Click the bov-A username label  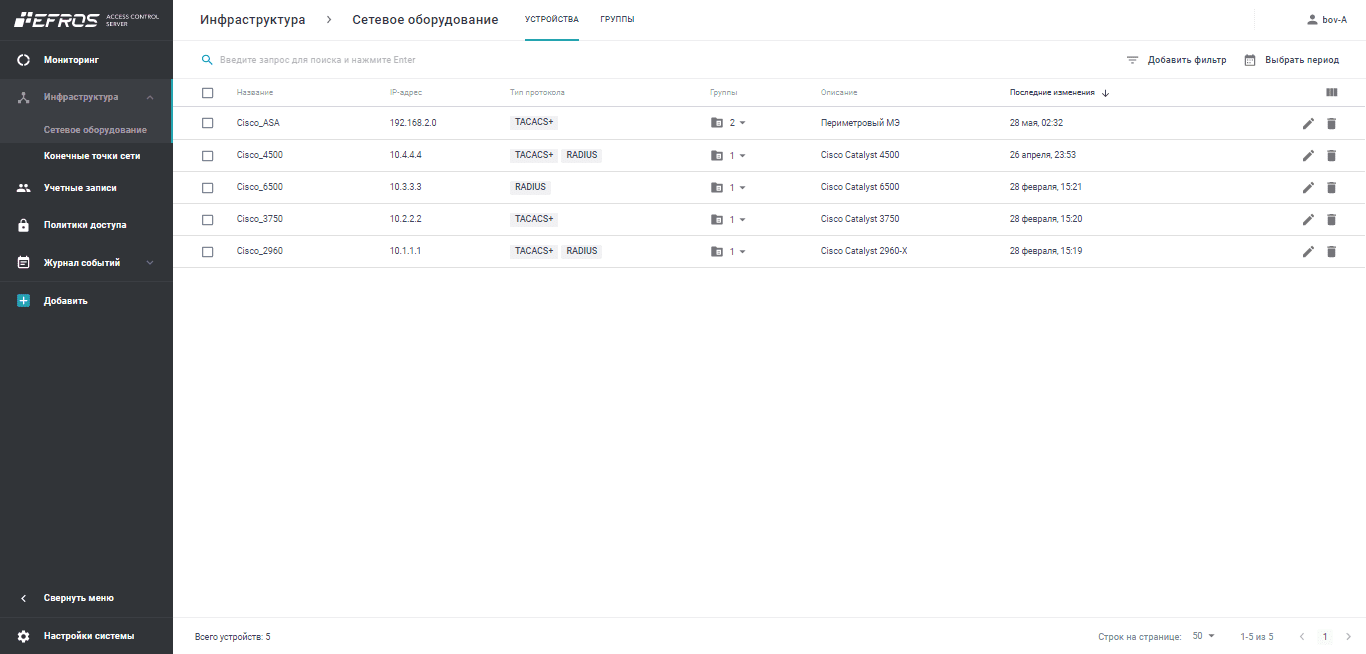tap(1334, 20)
